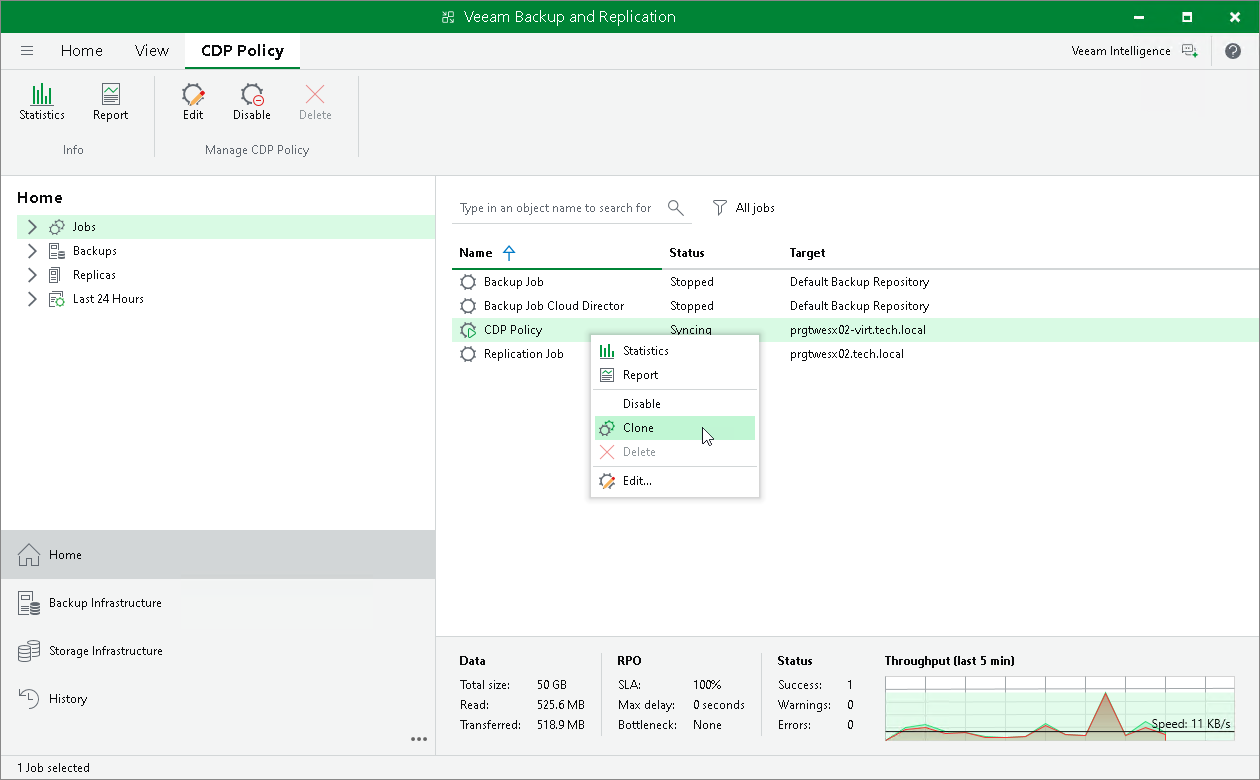Click the navigation pane overflow dots
Image resolution: width=1260 pixels, height=780 pixels.
pyautogui.click(x=419, y=739)
